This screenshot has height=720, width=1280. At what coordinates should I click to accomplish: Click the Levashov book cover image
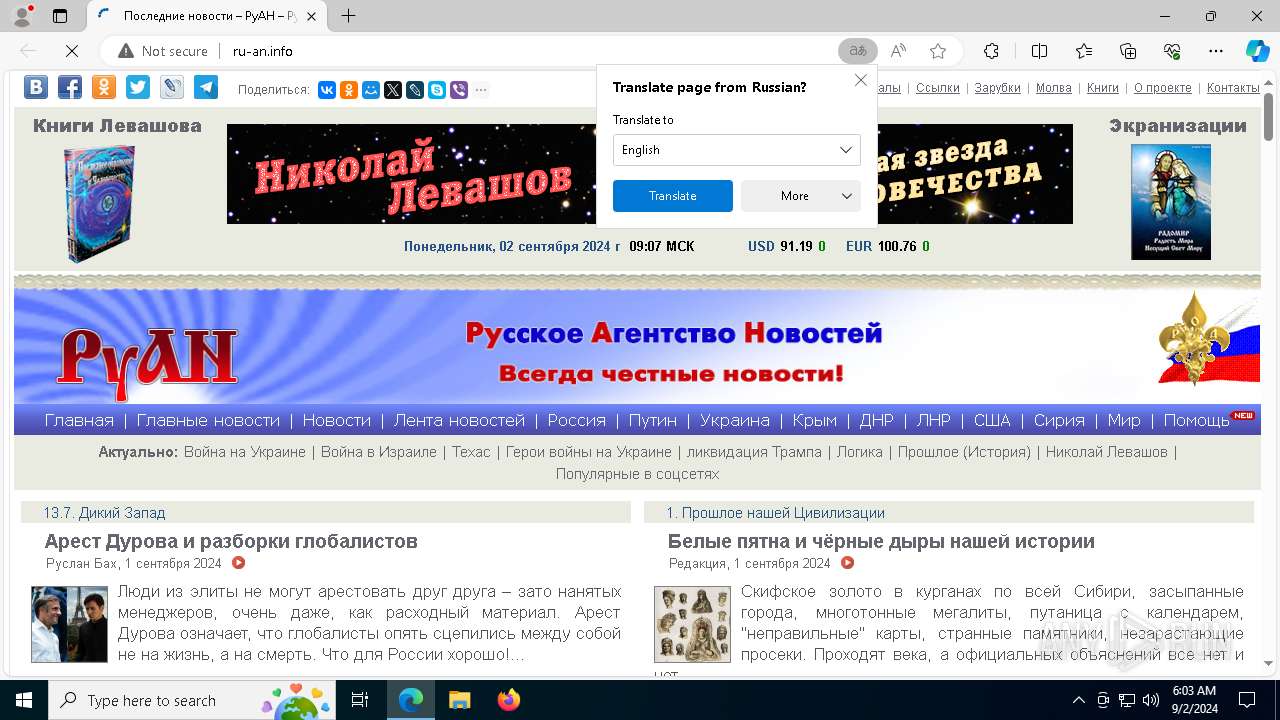tap(99, 204)
